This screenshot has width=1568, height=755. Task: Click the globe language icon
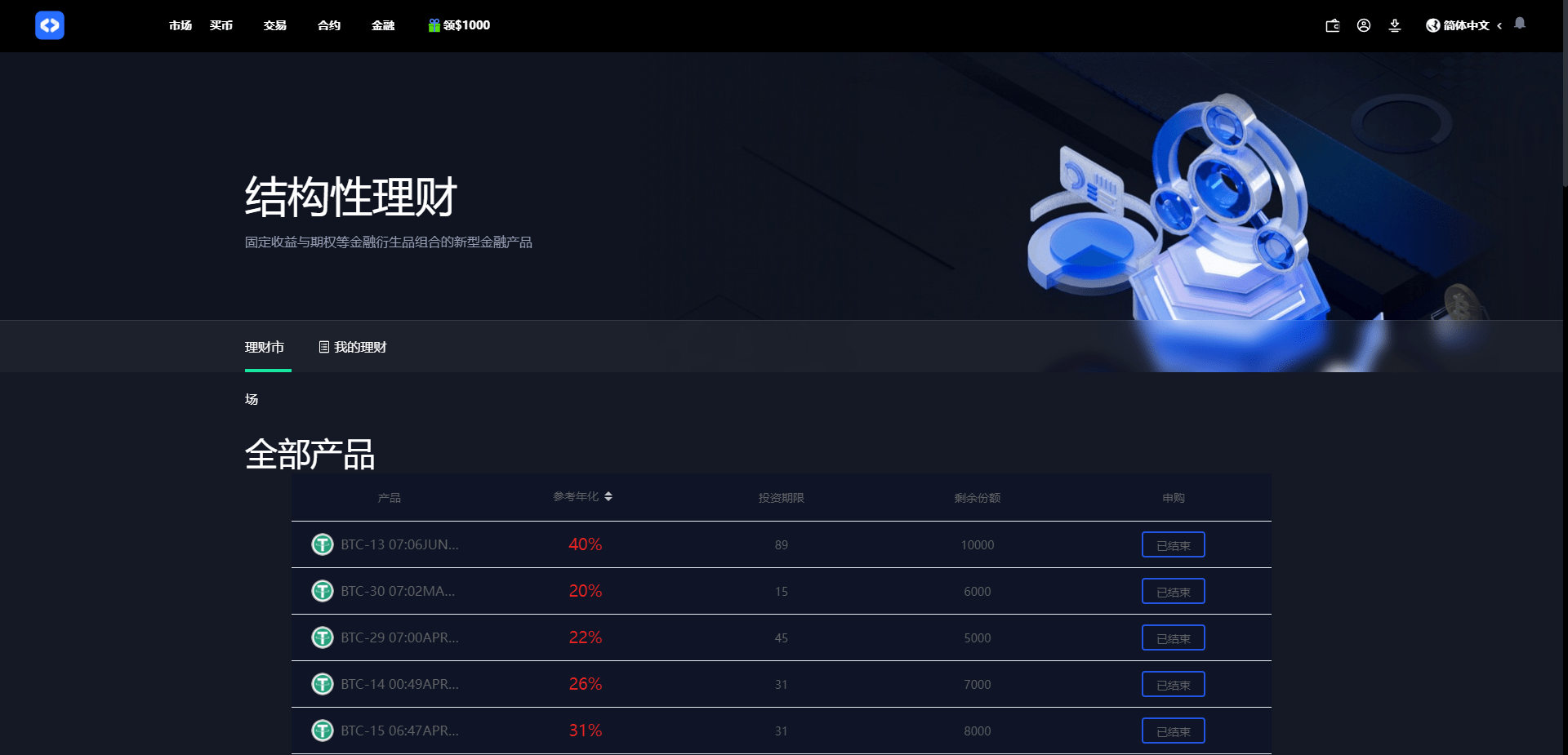pos(1433,25)
